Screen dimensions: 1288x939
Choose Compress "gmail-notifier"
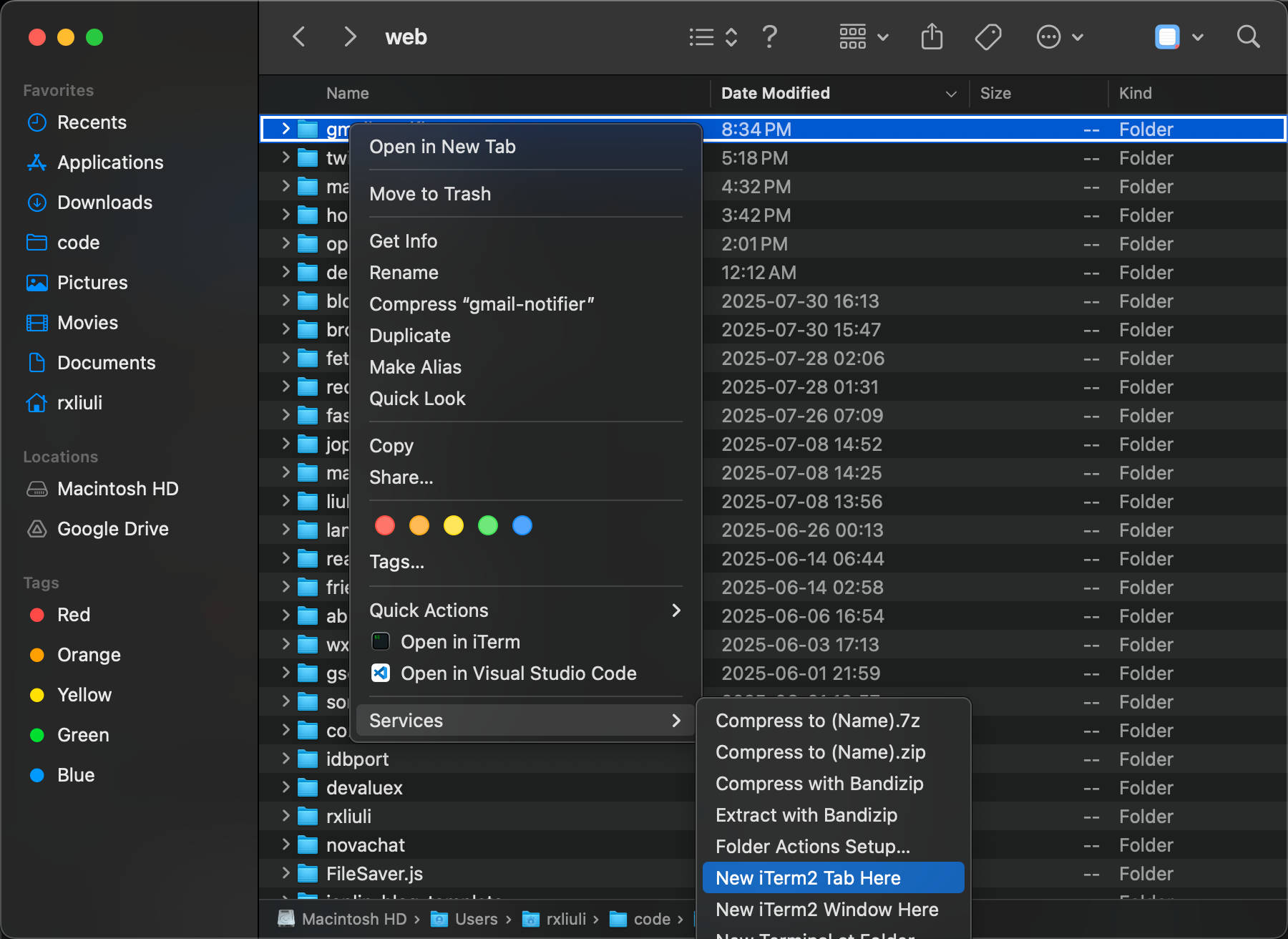click(525, 304)
